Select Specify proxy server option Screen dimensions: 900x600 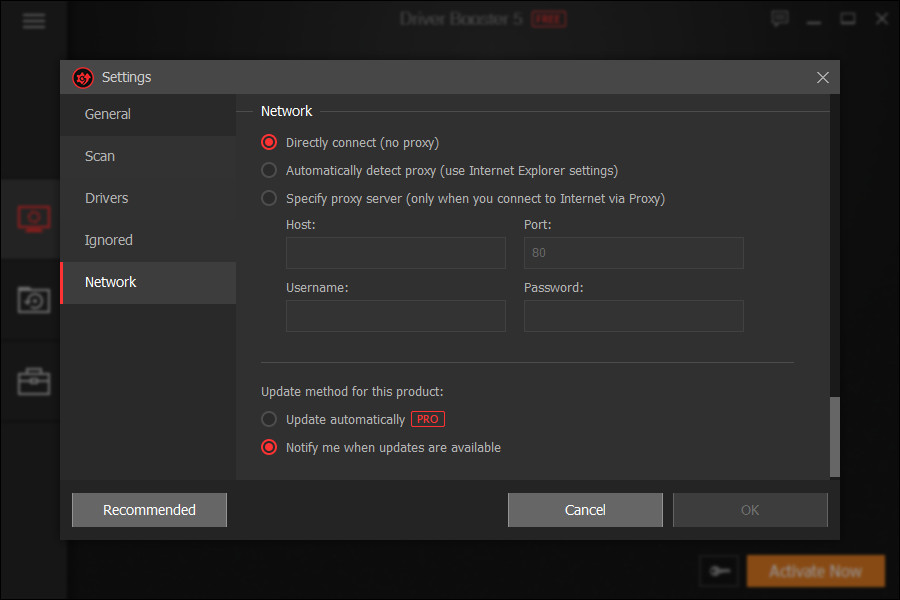pos(268,198)
